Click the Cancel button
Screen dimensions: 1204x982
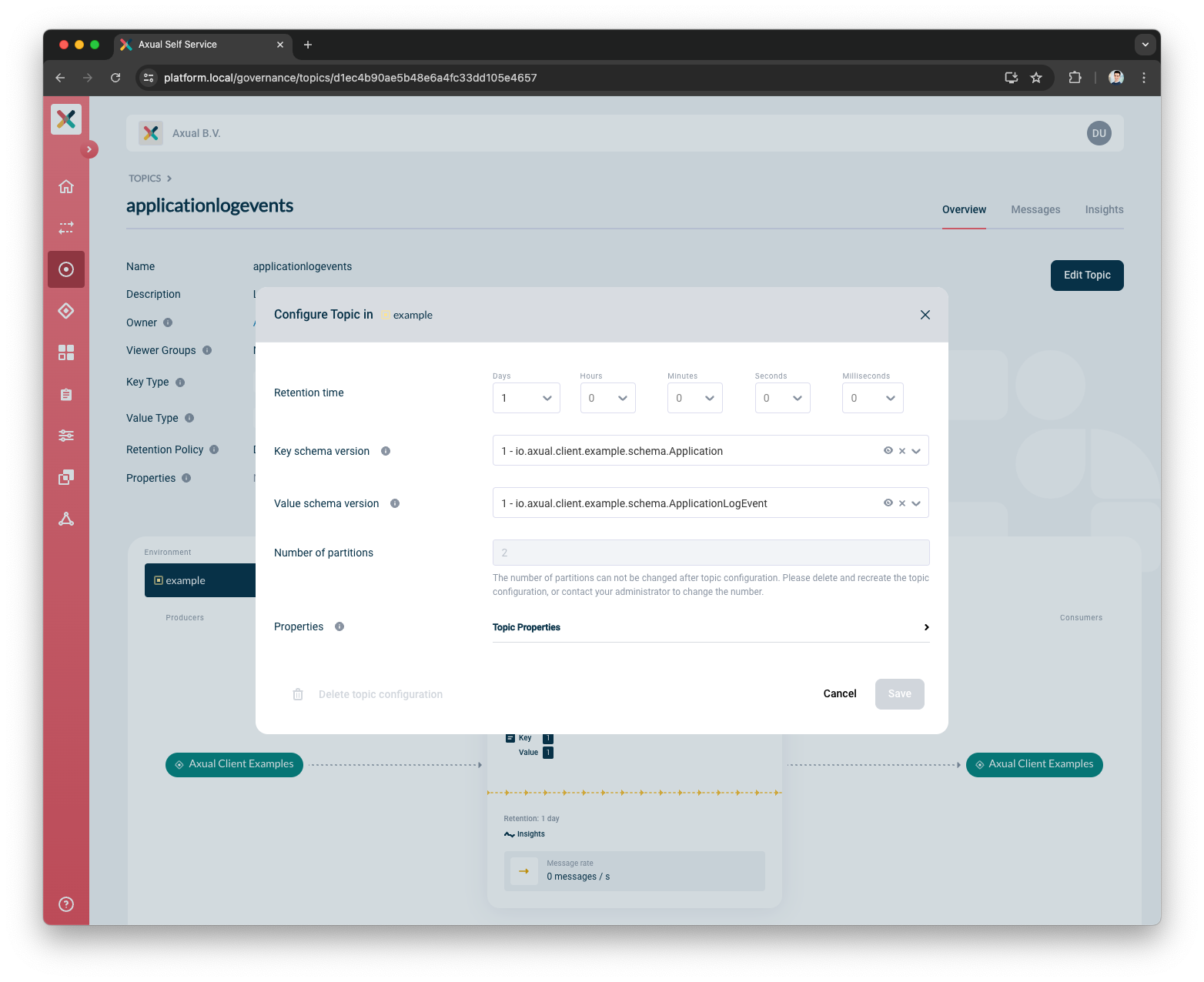[x=840, y=693]
